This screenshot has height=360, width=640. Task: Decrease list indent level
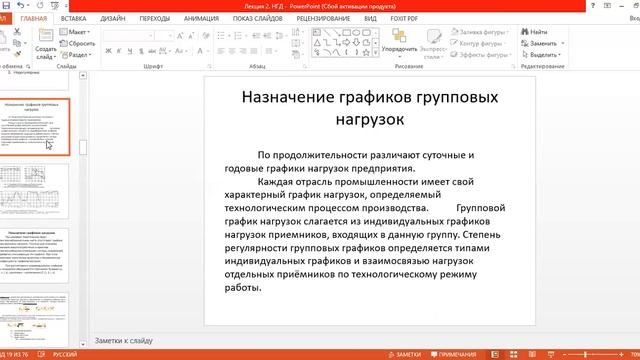pyautogui.click(x=256, y=36)
